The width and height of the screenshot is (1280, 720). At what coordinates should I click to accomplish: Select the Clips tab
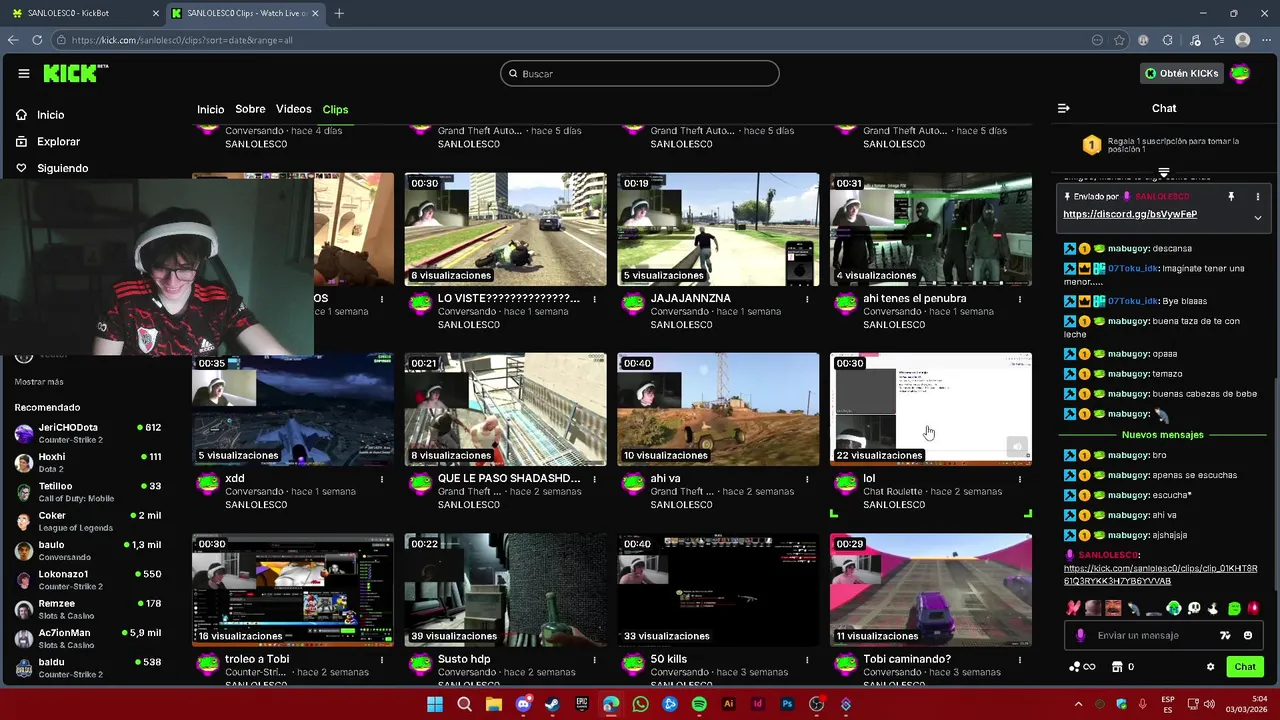[x=335, y=109]
